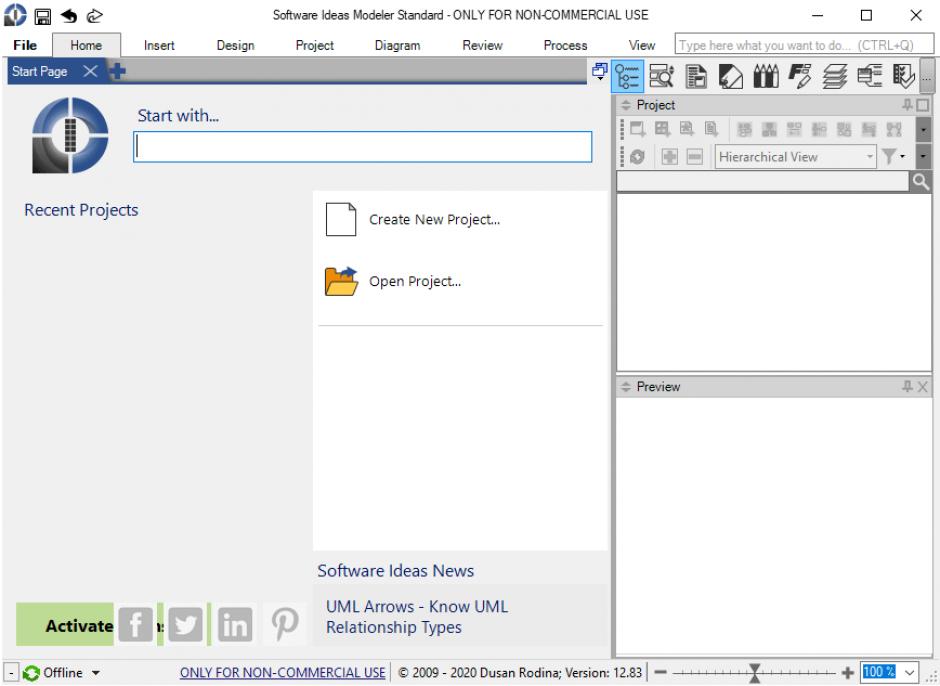Click the Redo arrow icon
The image size is (940, 686).
[95, 16]
